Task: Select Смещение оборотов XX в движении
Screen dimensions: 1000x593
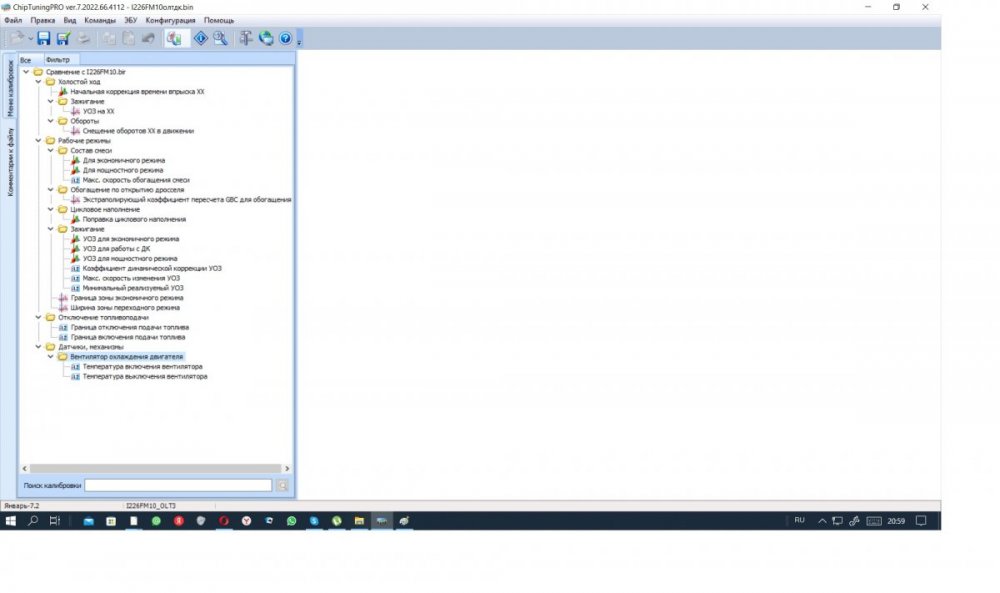Action: point(138,131)
